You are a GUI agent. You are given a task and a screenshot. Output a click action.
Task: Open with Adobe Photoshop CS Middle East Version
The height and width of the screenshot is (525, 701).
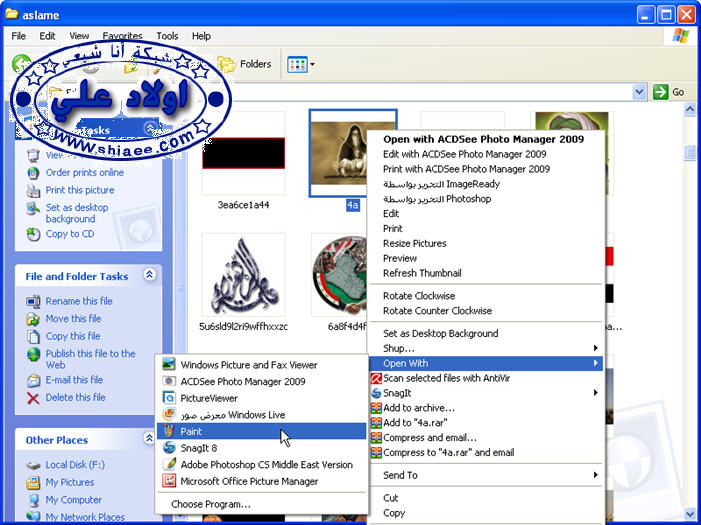pyautogui.click(x=262, y=464)
